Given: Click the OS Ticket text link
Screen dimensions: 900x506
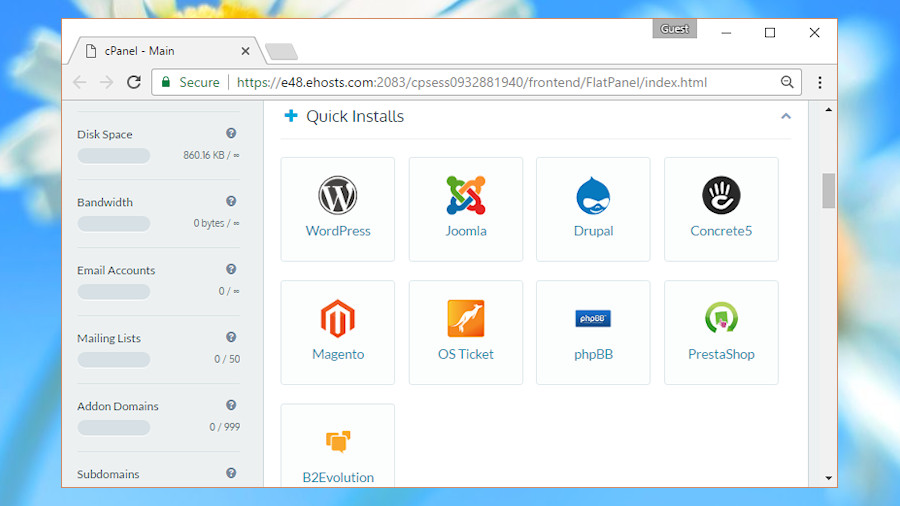Looking at the screenshot, I should 465,354.
